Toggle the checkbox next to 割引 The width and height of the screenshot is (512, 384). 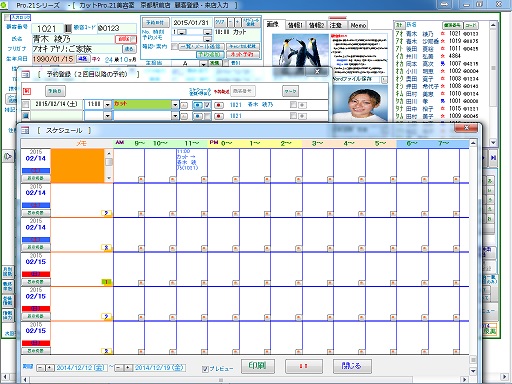pos(226,63)
